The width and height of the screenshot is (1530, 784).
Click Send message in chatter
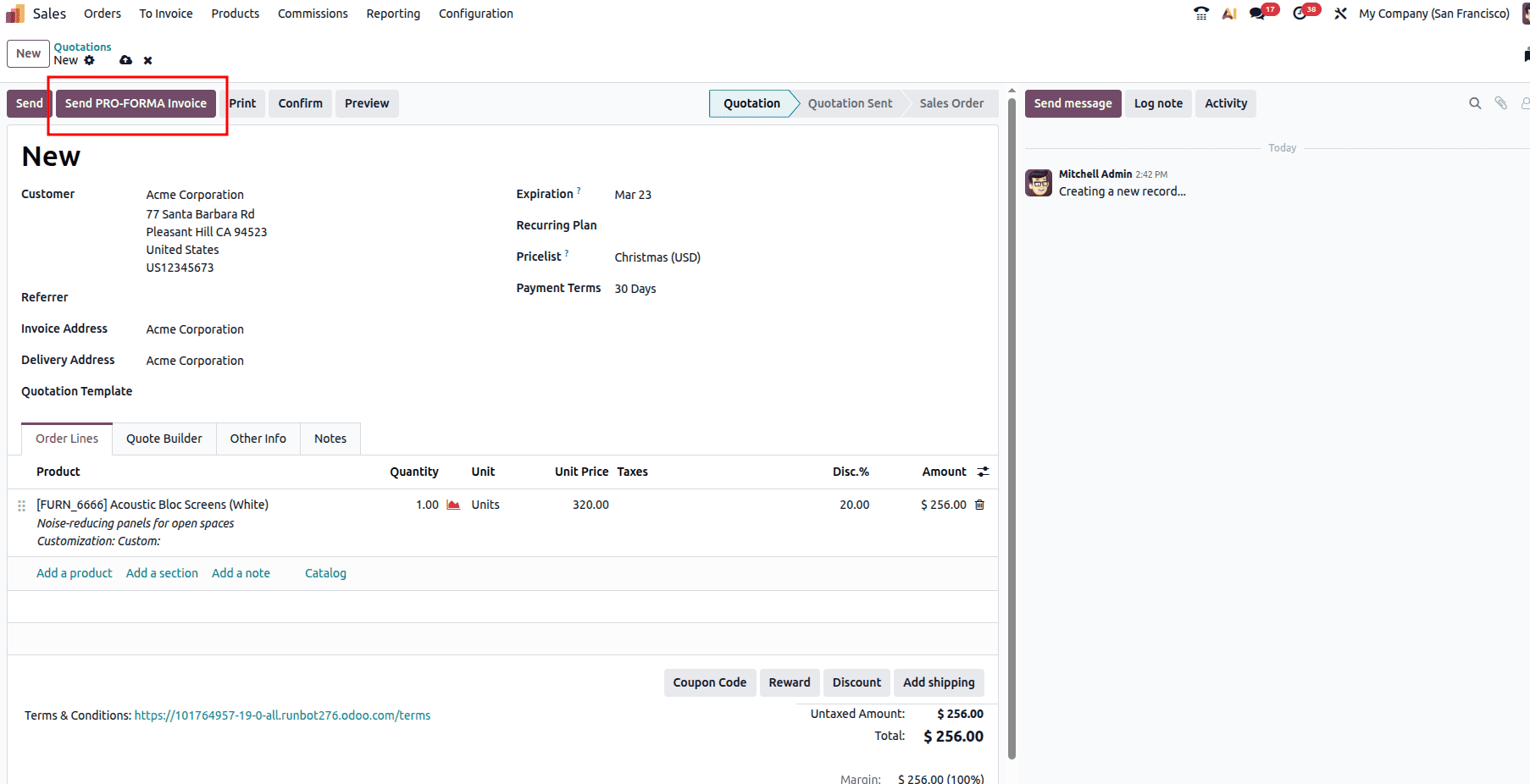coord(1073,103)
